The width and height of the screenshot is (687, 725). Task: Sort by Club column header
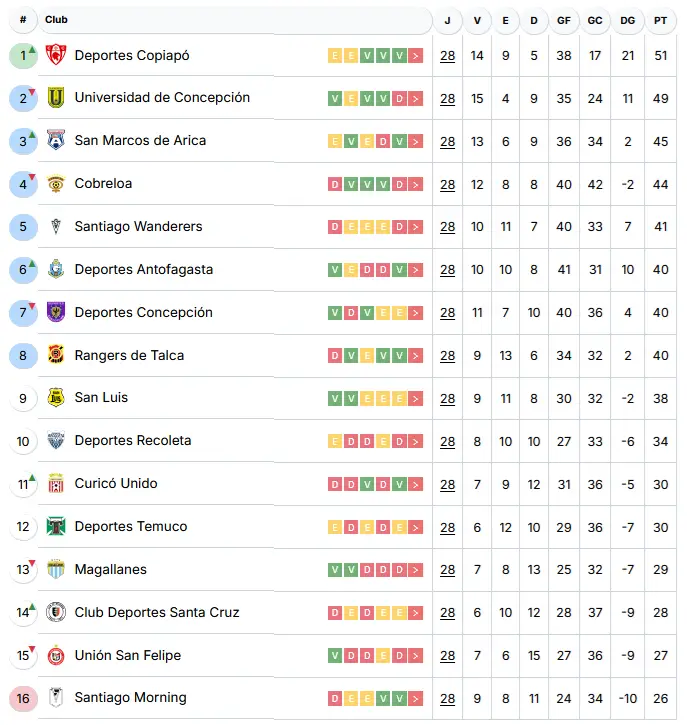tap(57, 20)
